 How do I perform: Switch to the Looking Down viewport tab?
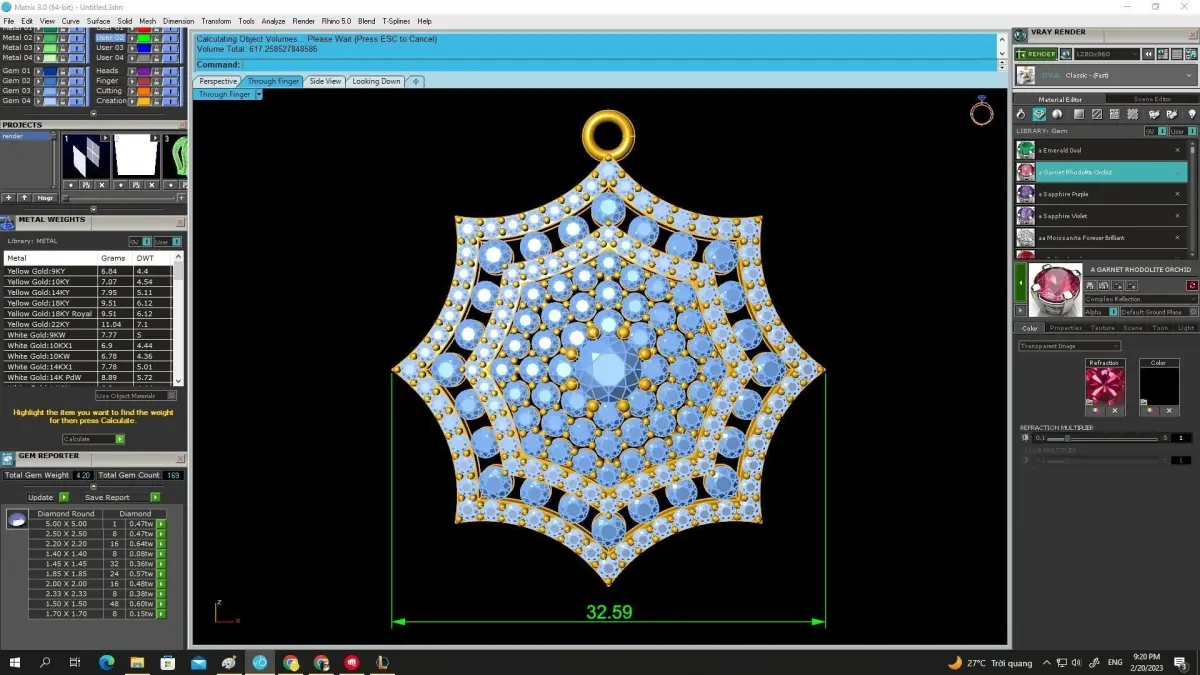[376, 81]
